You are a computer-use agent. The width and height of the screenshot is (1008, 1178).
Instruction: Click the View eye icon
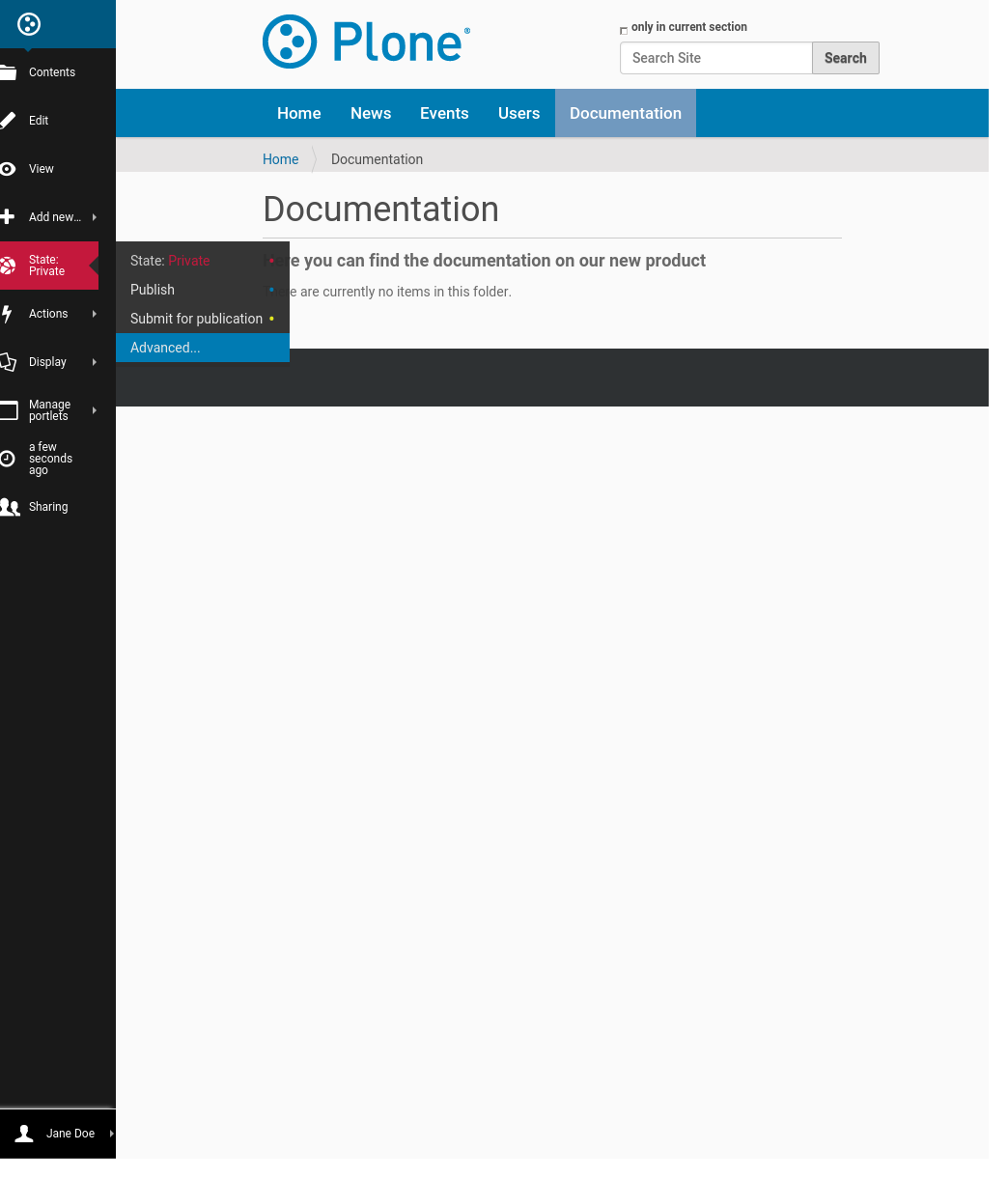[8, 169]
